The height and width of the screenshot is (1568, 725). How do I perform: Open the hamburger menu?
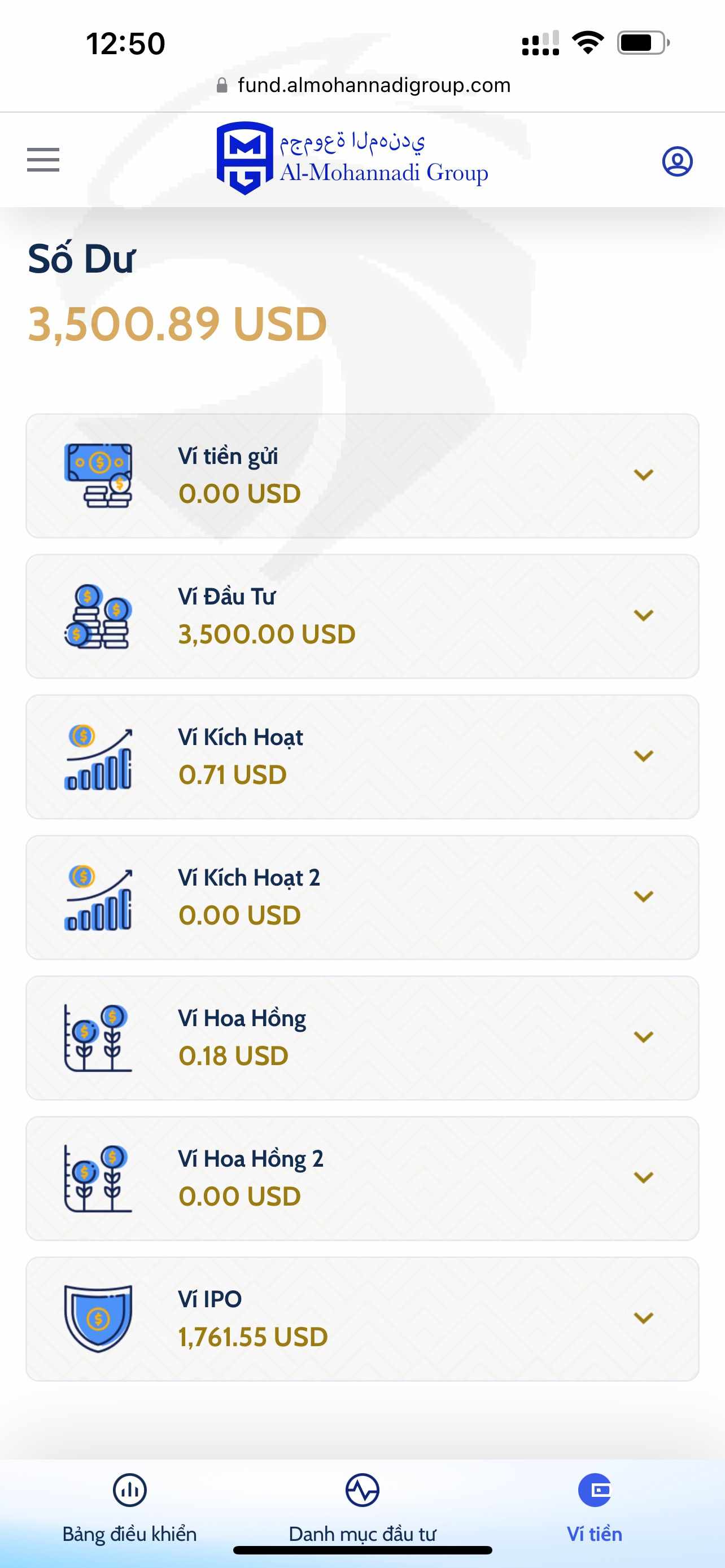43,160
